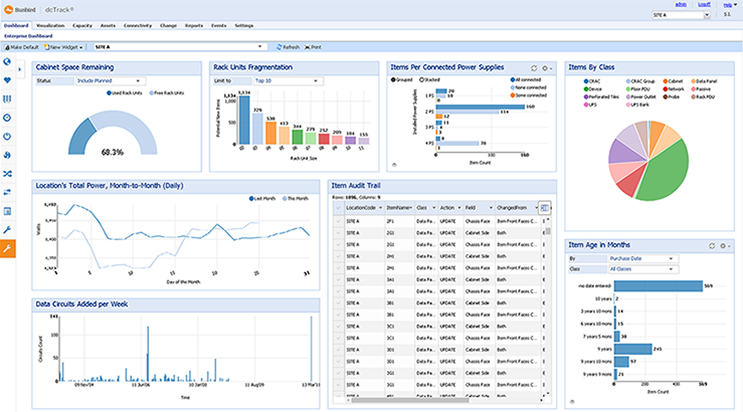Click small icon at bottom of Item Age widget
Viewport: 743px width, 412px height.
click(x=572, y=402)
